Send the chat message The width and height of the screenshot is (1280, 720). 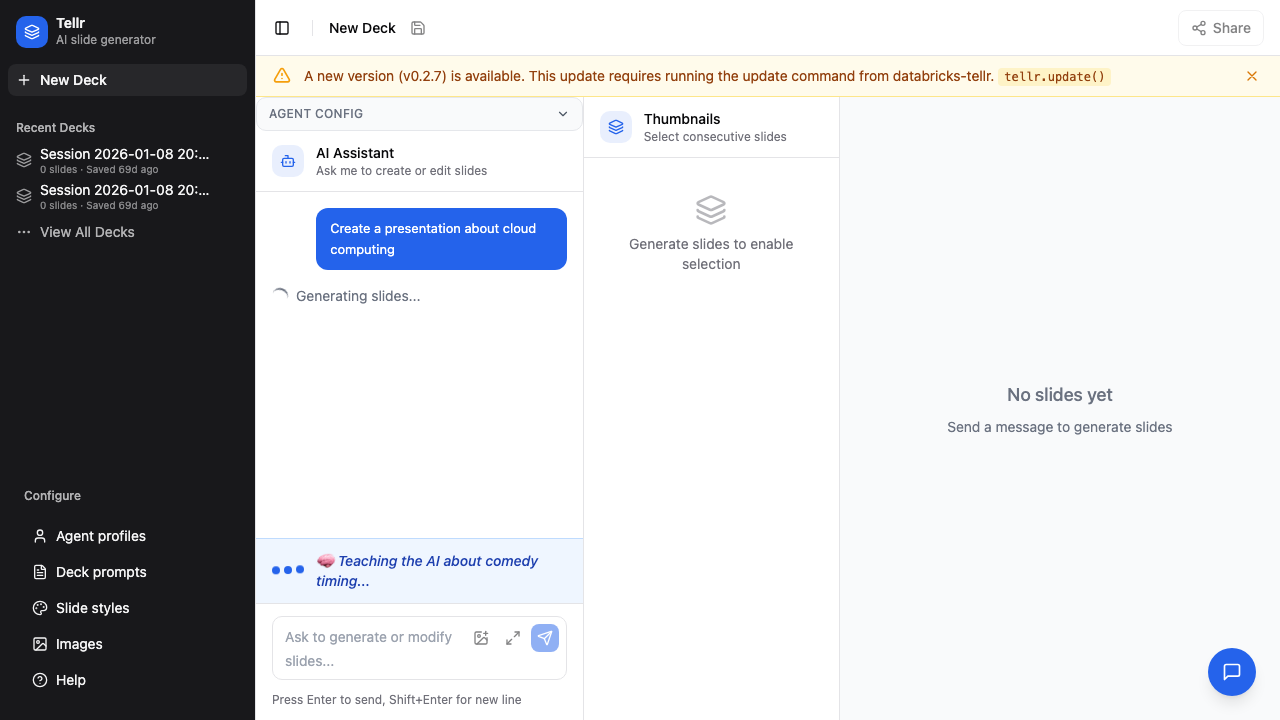coord(545,638)
